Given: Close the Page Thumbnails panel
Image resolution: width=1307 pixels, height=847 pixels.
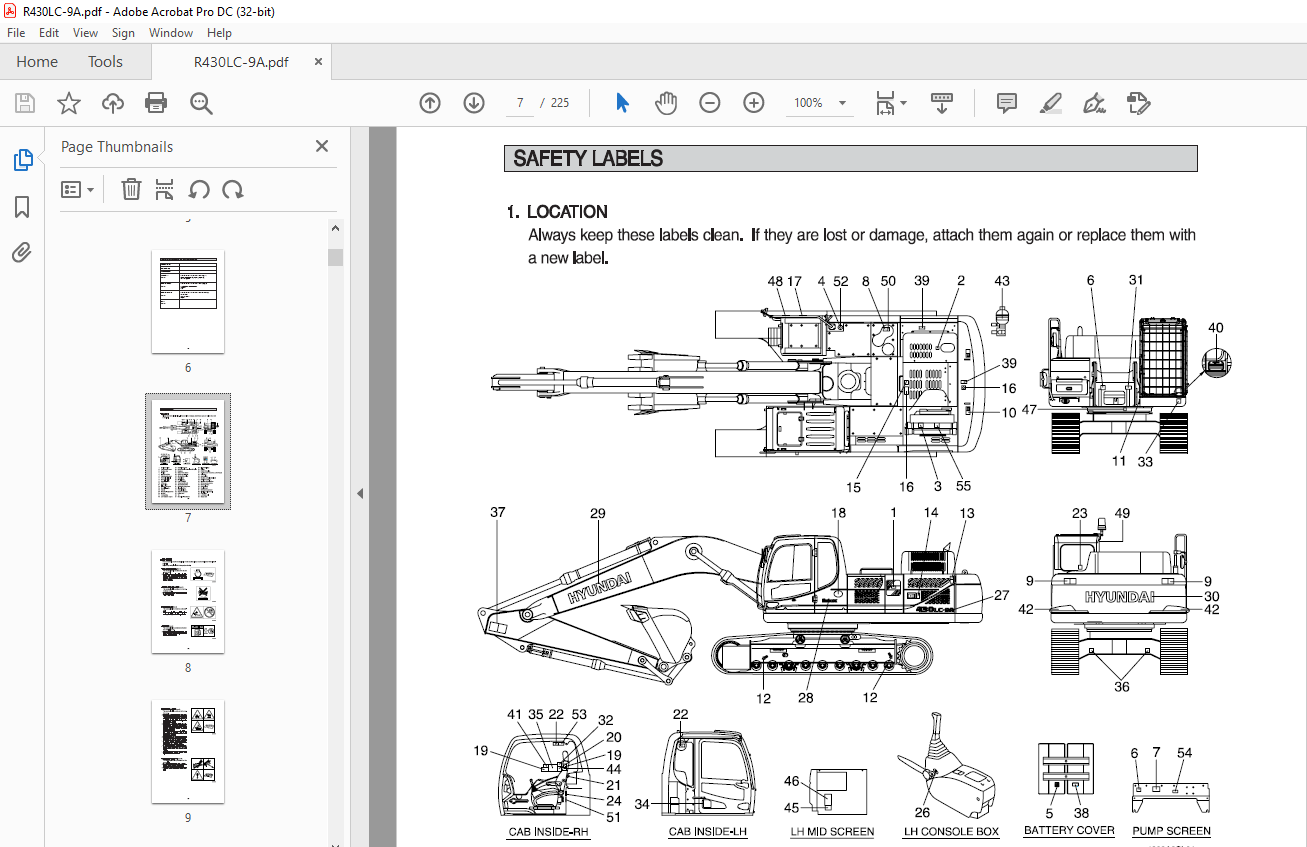Looking at the screenshot, I should tap(322, 146).
